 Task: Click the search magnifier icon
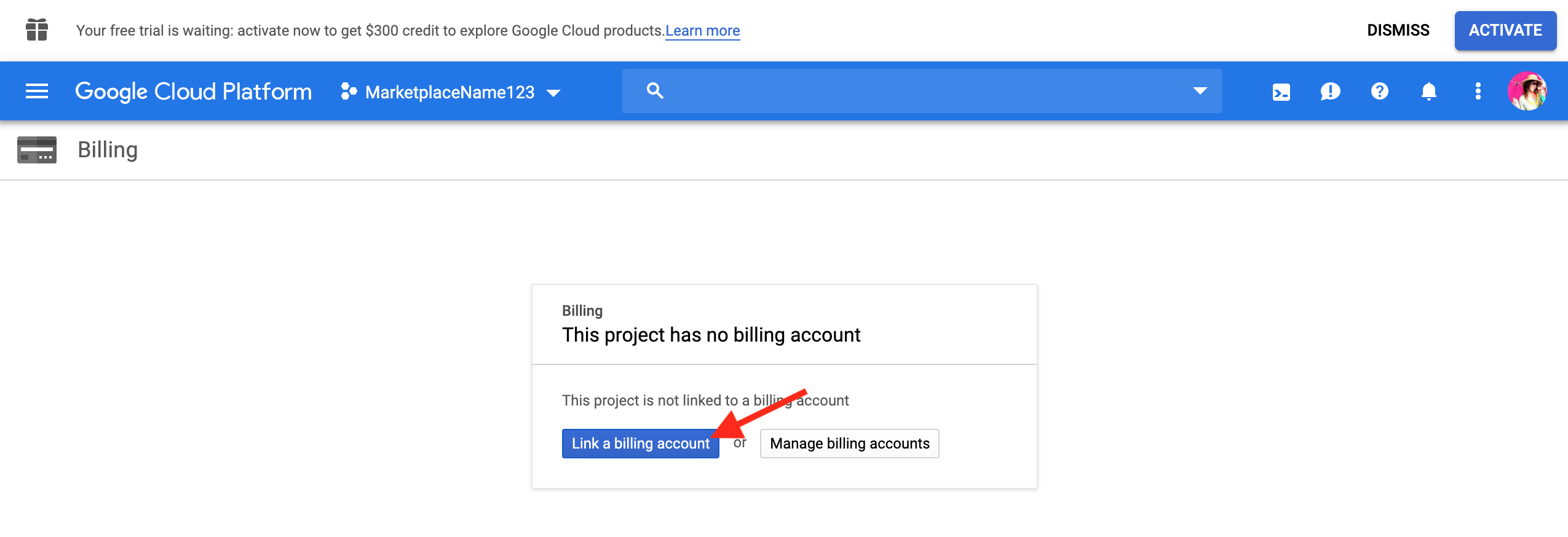[x=655, y=91]
